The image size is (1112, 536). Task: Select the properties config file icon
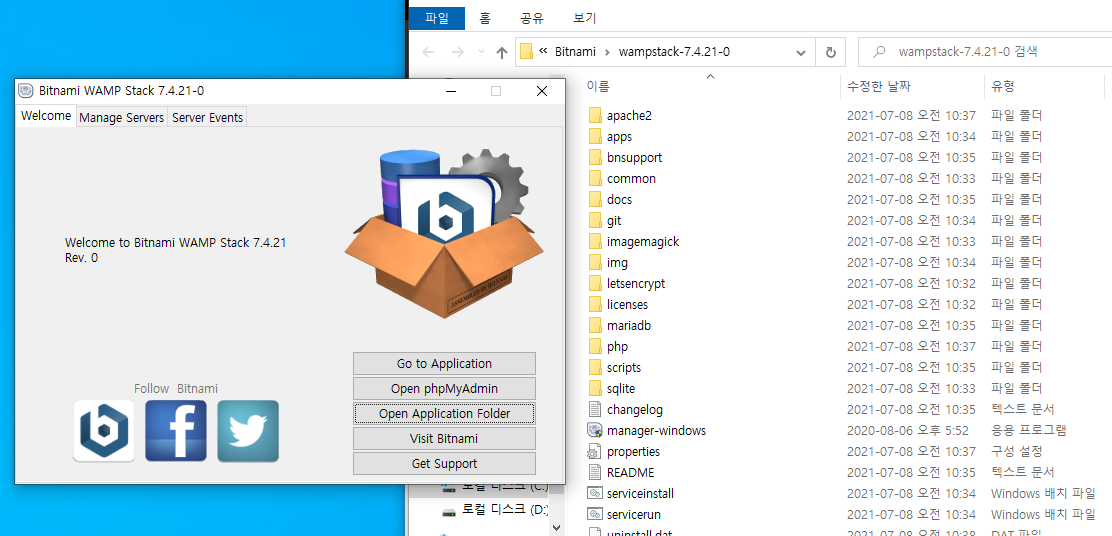click(595, 452)
